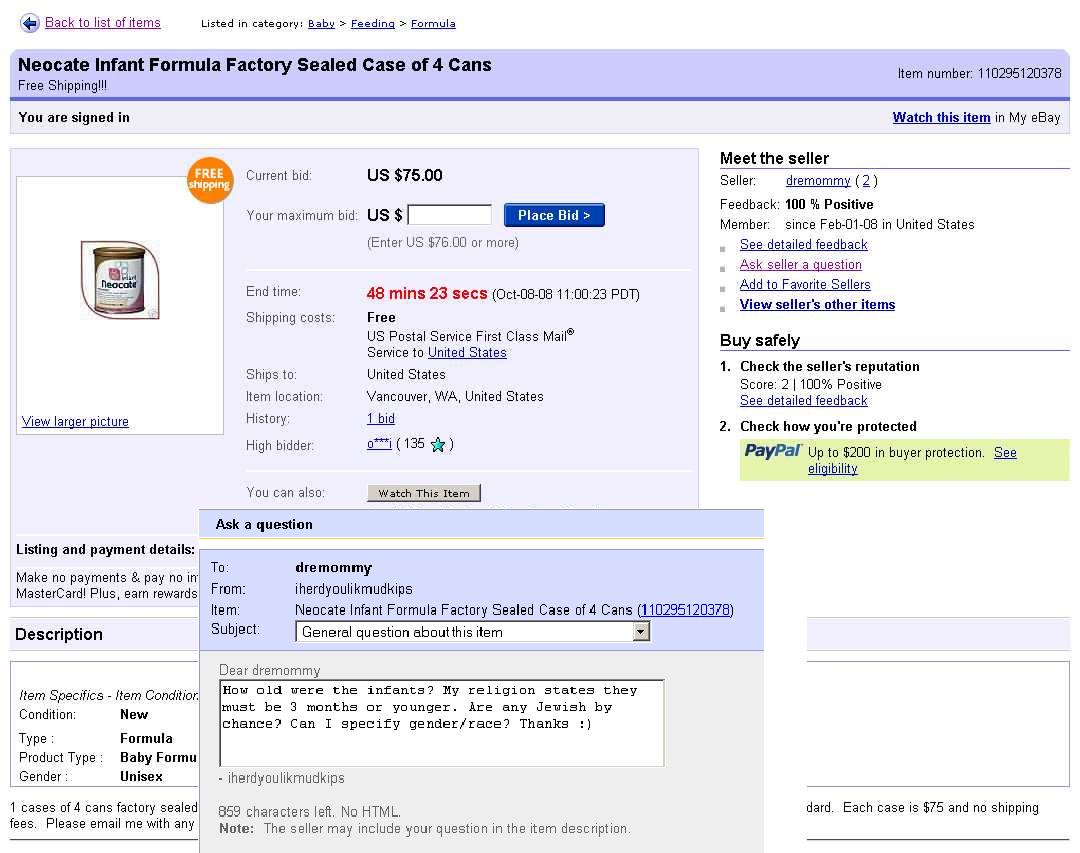Open the item number link in Ask a question

point(685,610)
